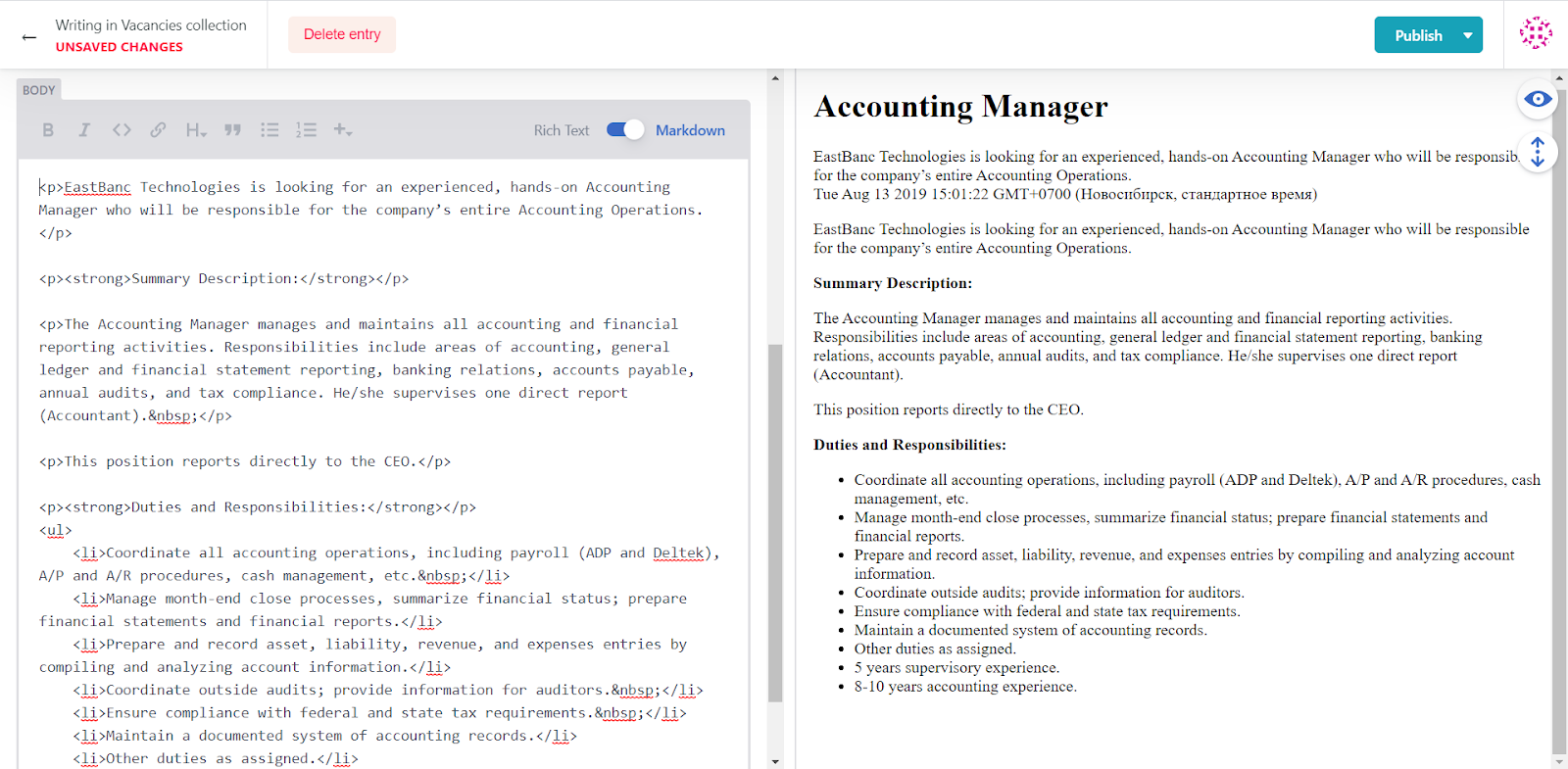The height and width of the screenshot is (769, 1568).
Task: Go back using the left arrow
Action: 29,37
